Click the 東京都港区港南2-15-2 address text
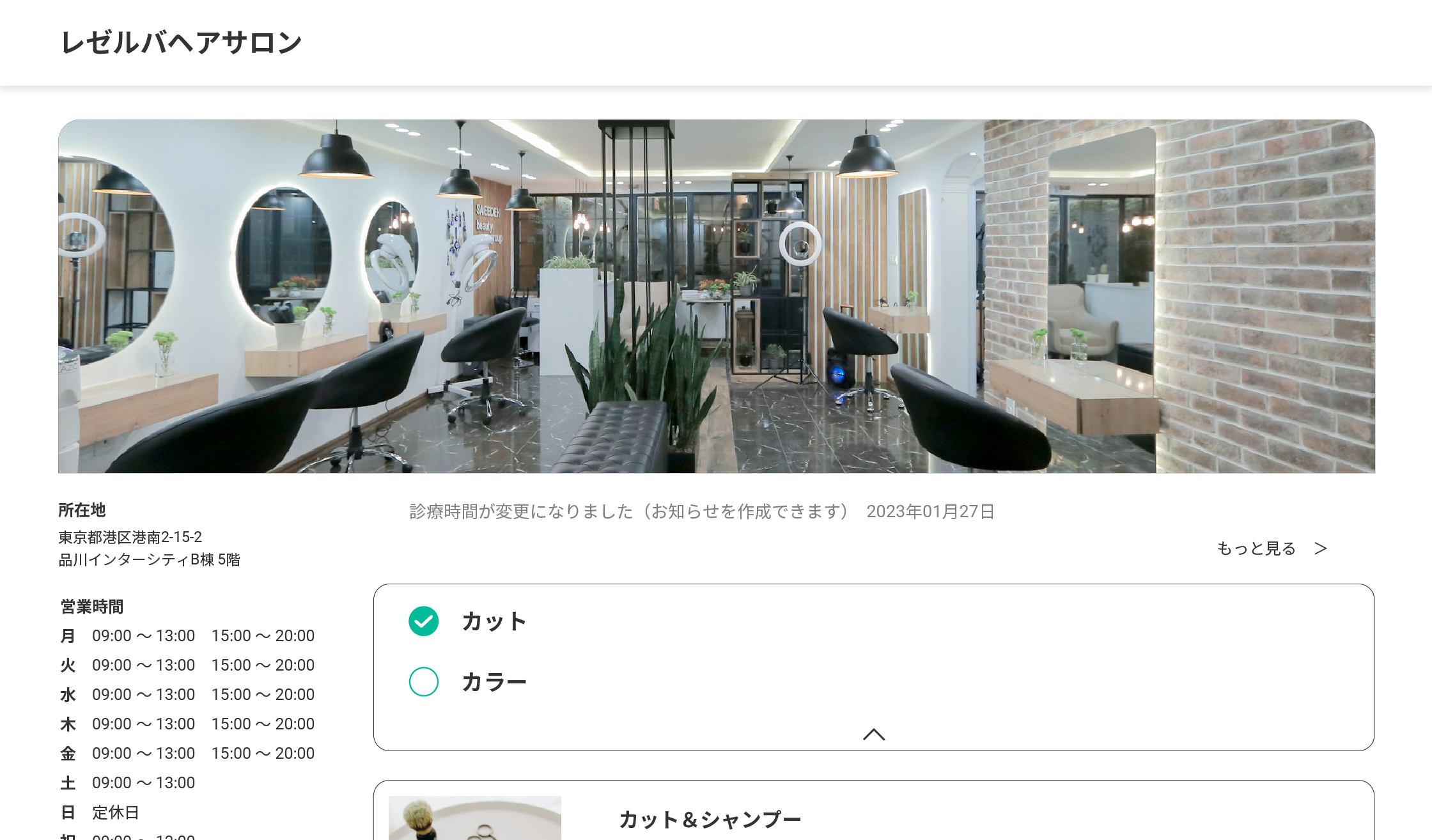This screenshot has width=1432, height=840. 130,537
